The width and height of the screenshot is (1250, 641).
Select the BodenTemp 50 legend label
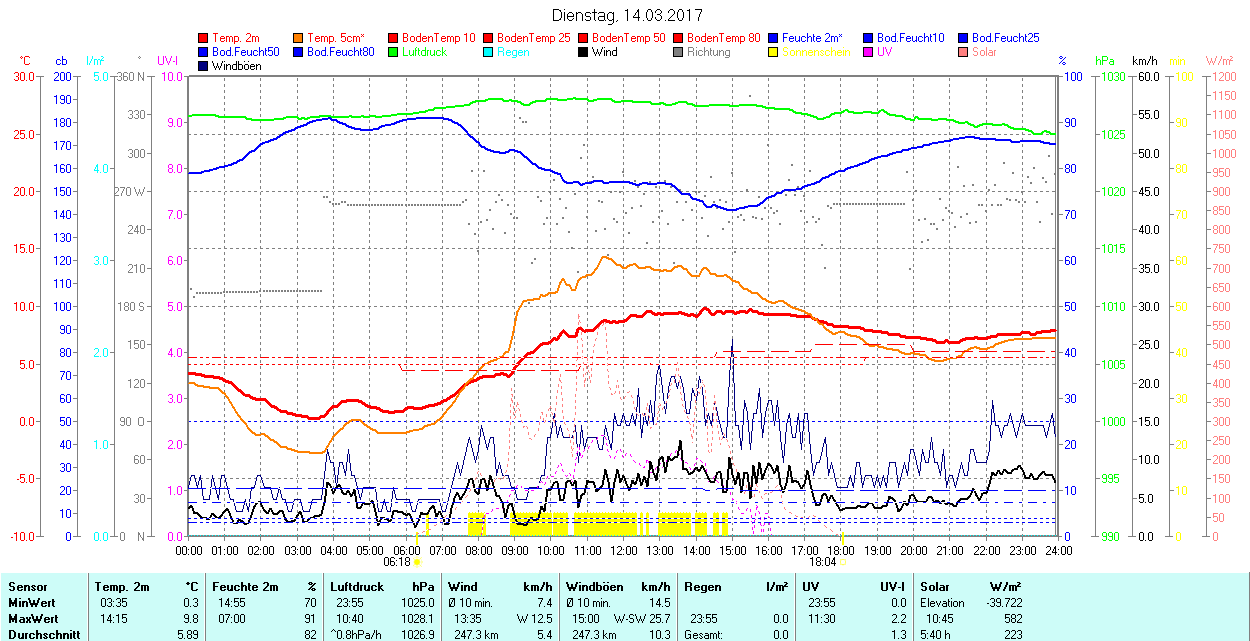pyautogui.click(x=629, y=37)
